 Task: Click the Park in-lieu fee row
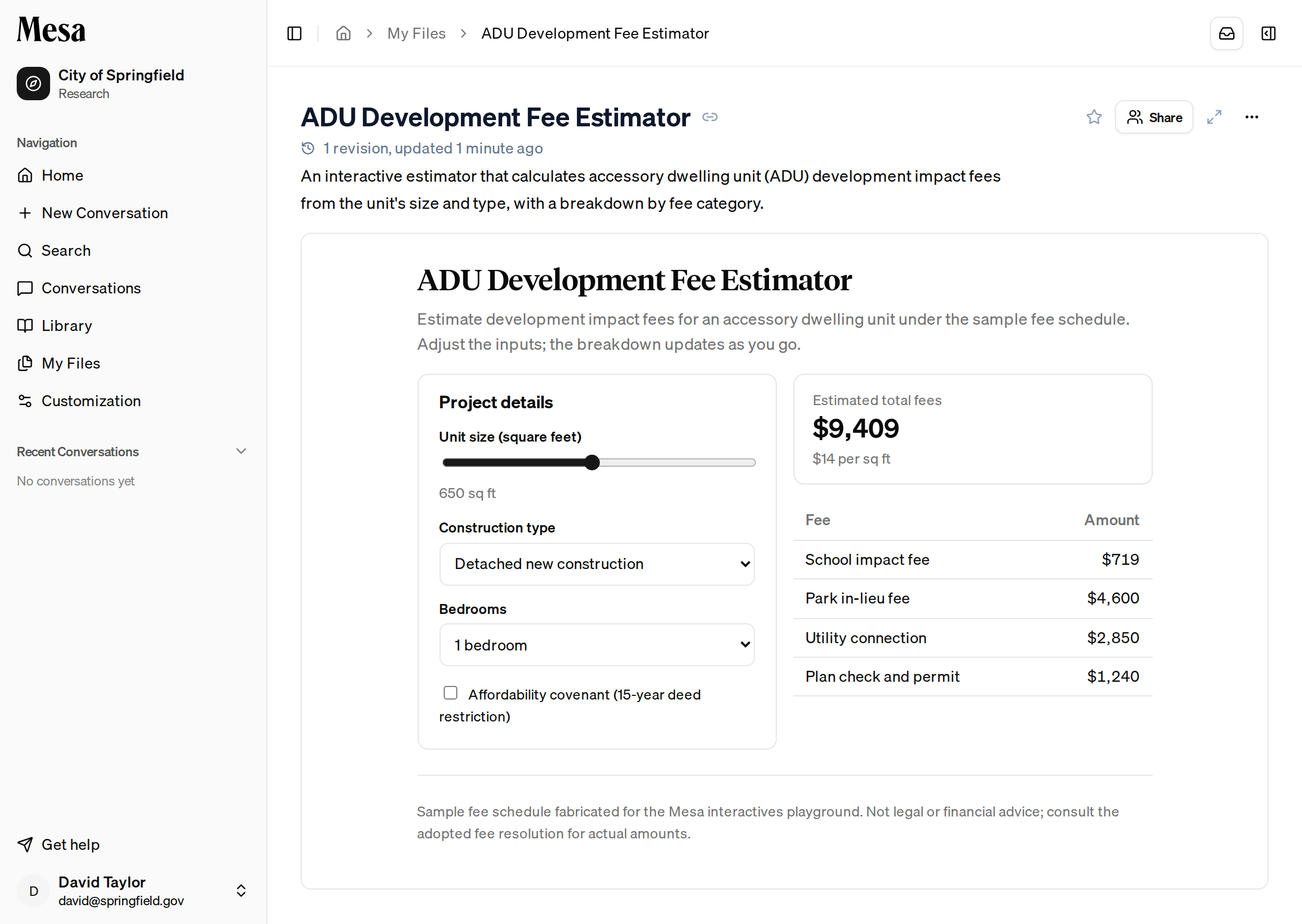(973, 599)
